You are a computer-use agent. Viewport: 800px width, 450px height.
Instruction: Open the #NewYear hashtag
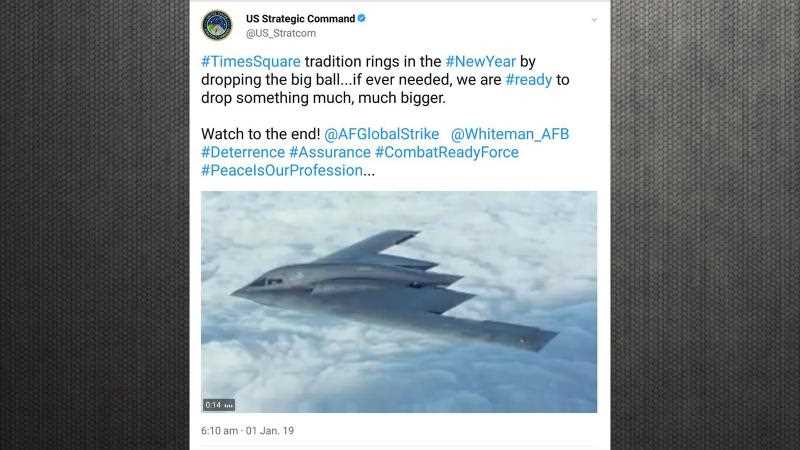coord(480,62)
